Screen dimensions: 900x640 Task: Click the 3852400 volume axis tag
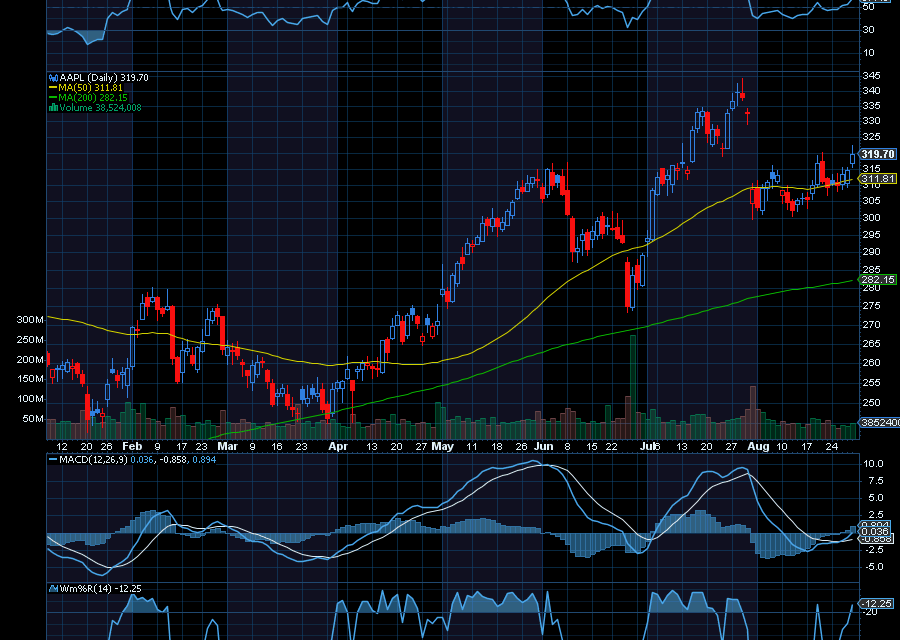(x=879, y=422)
